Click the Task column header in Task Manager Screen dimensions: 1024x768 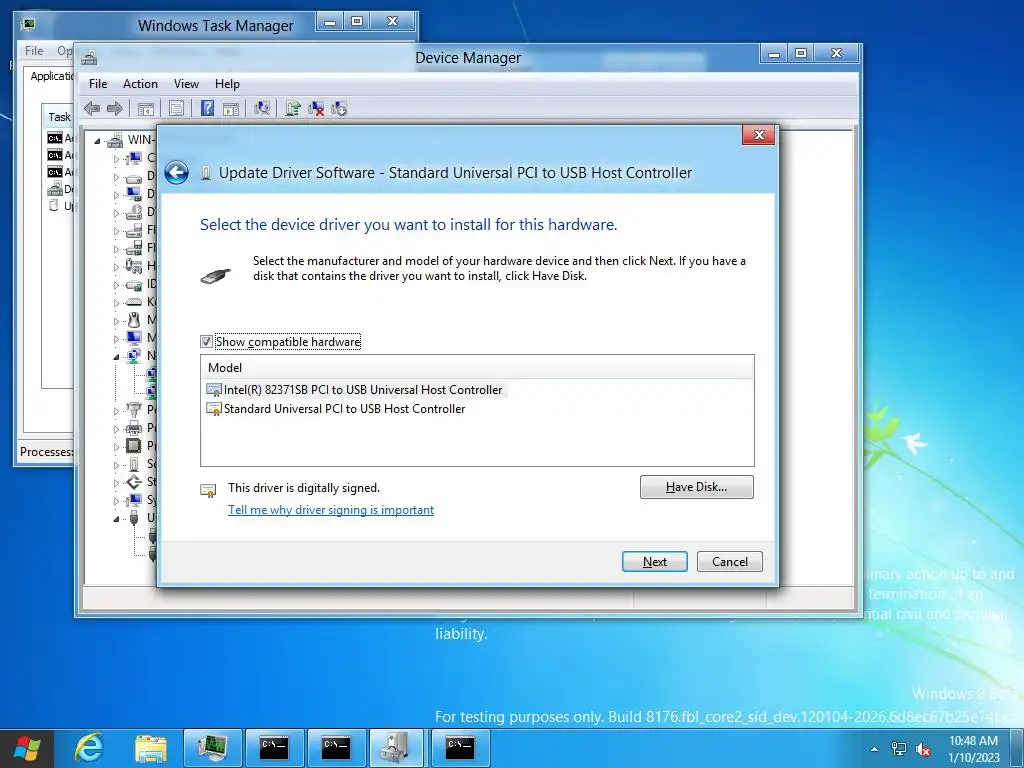pyautogui.click(x=59, y=117)
